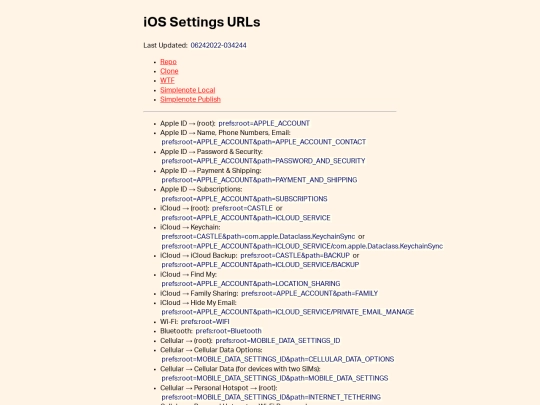Click the prefs:root=CASTLE code for iCloud root
The image size is (540, 405).
point(242,208)
